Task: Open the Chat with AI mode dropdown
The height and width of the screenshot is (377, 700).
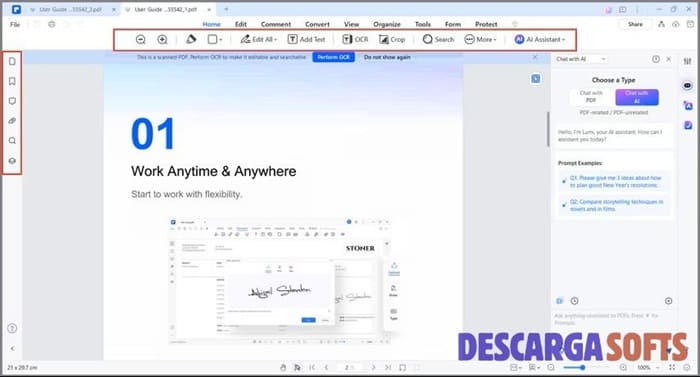Action: pyautogui.click(x=581, y=59)
